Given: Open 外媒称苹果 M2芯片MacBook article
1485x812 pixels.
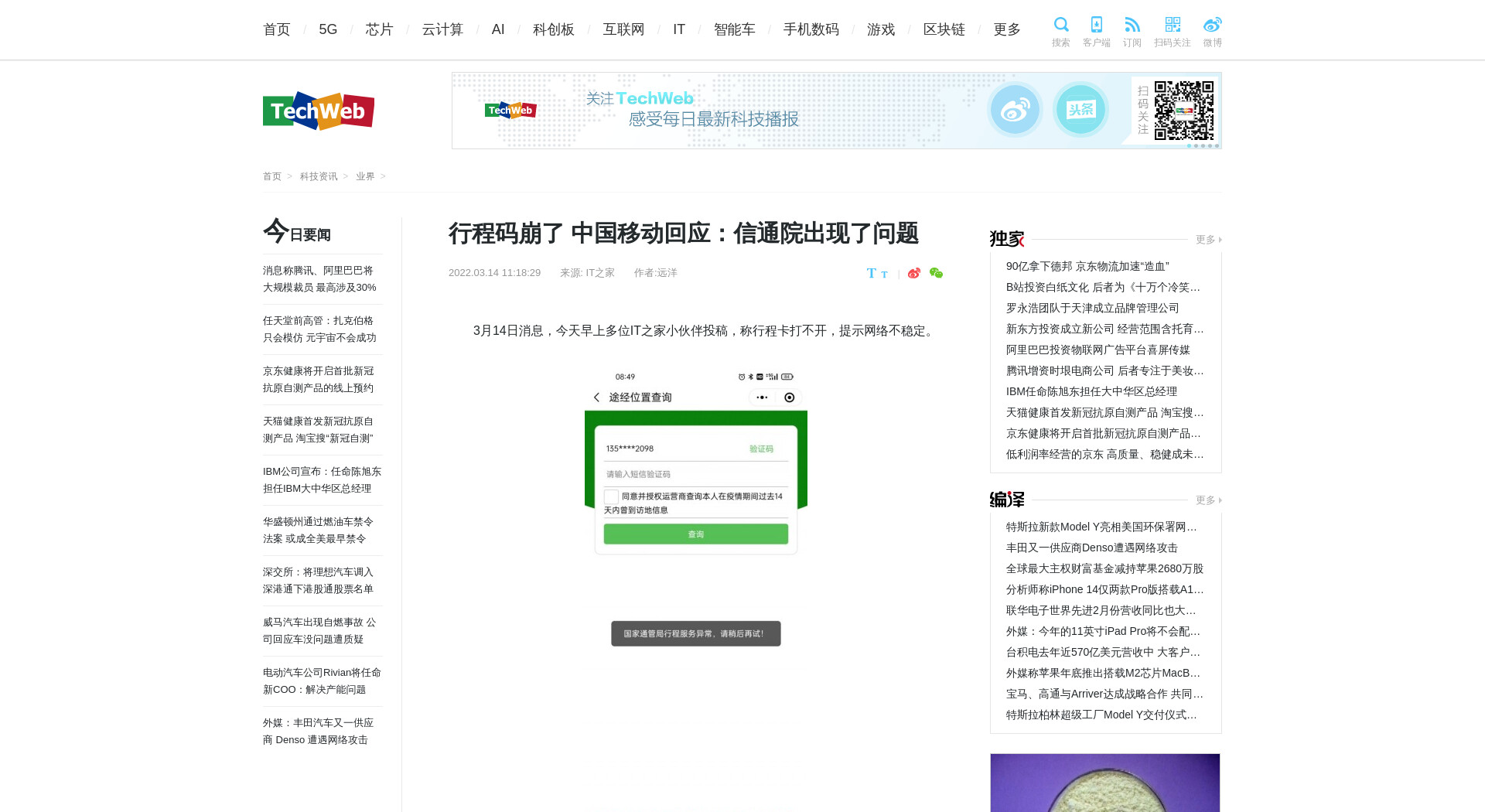Looking at the screenshot, I should pos(1104,673).
